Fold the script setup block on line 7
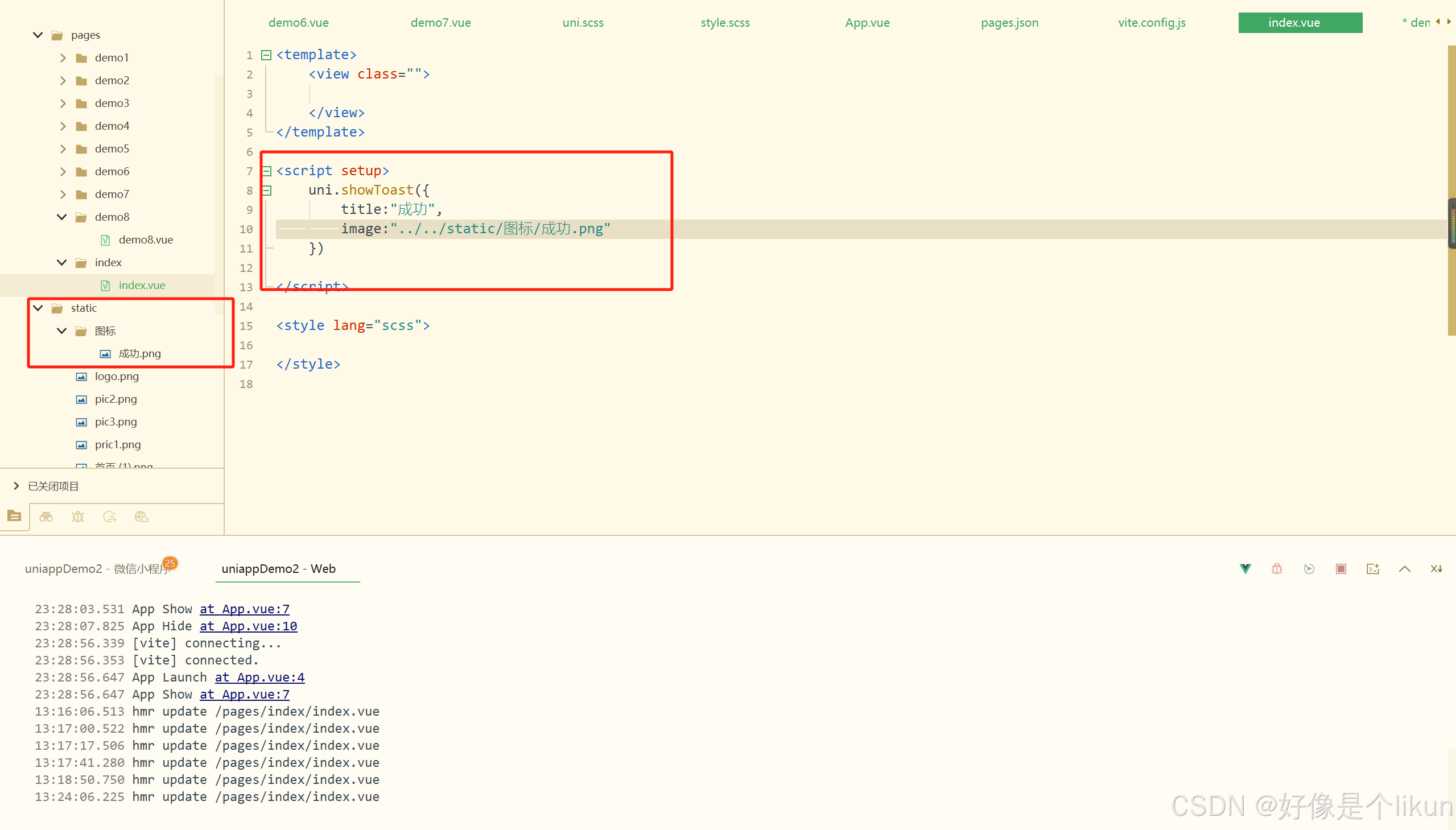Screen dimensions: 1456x830 pos(266,171)
